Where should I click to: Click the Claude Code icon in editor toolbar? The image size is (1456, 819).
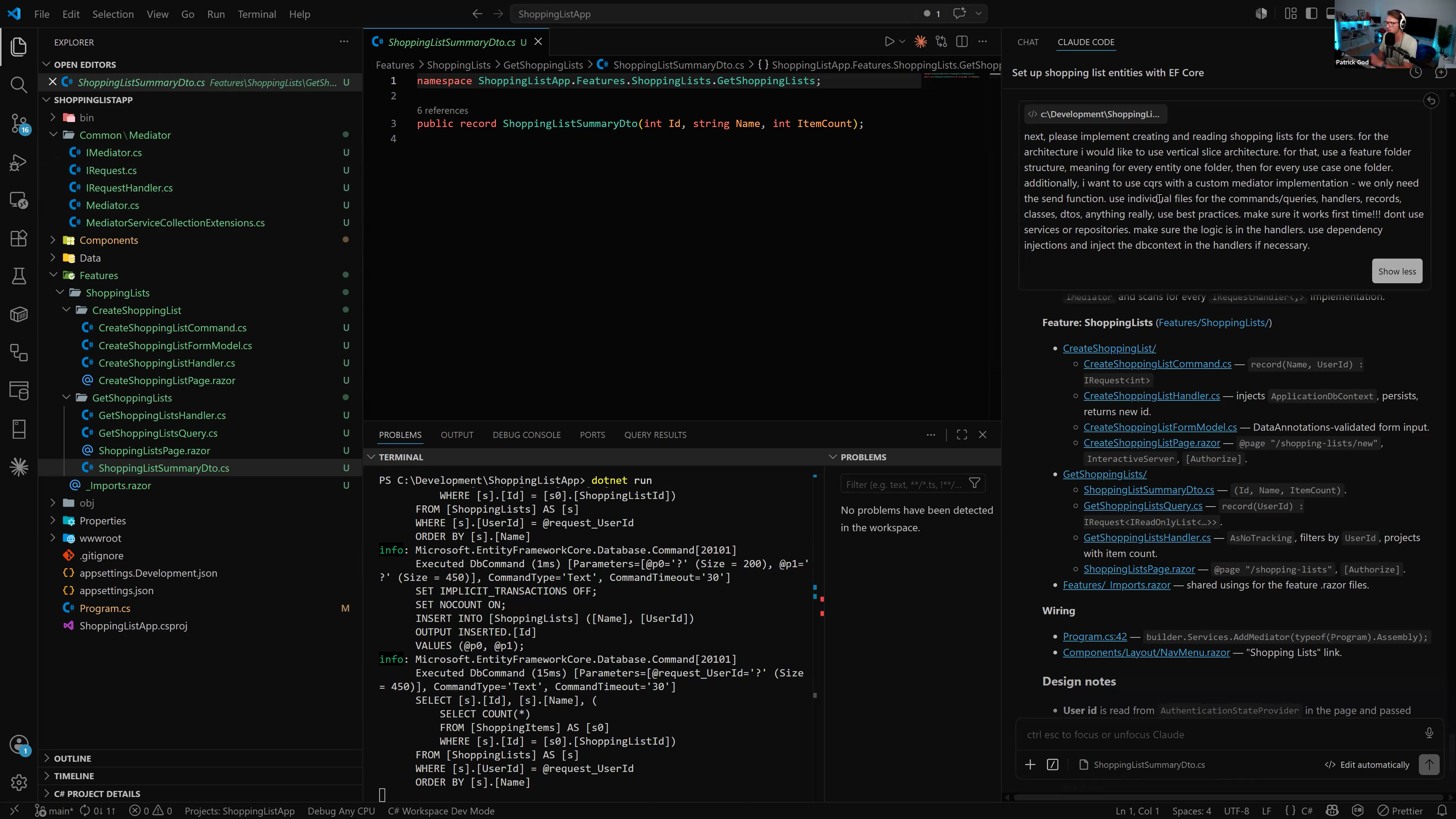(920, 42)
